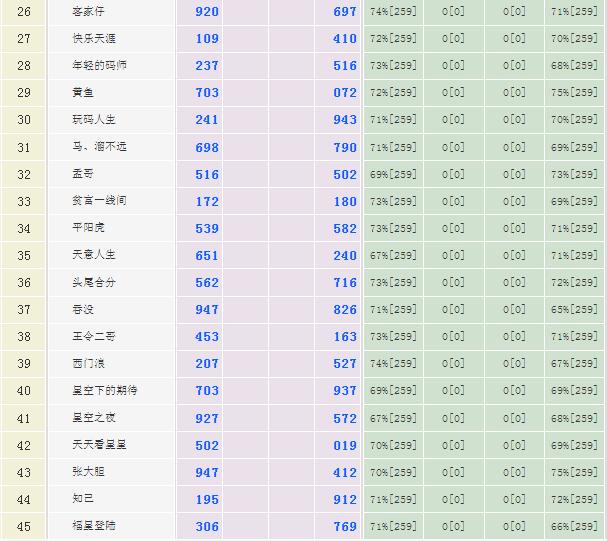
Task: Click the number 698 in row 31
Action: pos(207,147)
